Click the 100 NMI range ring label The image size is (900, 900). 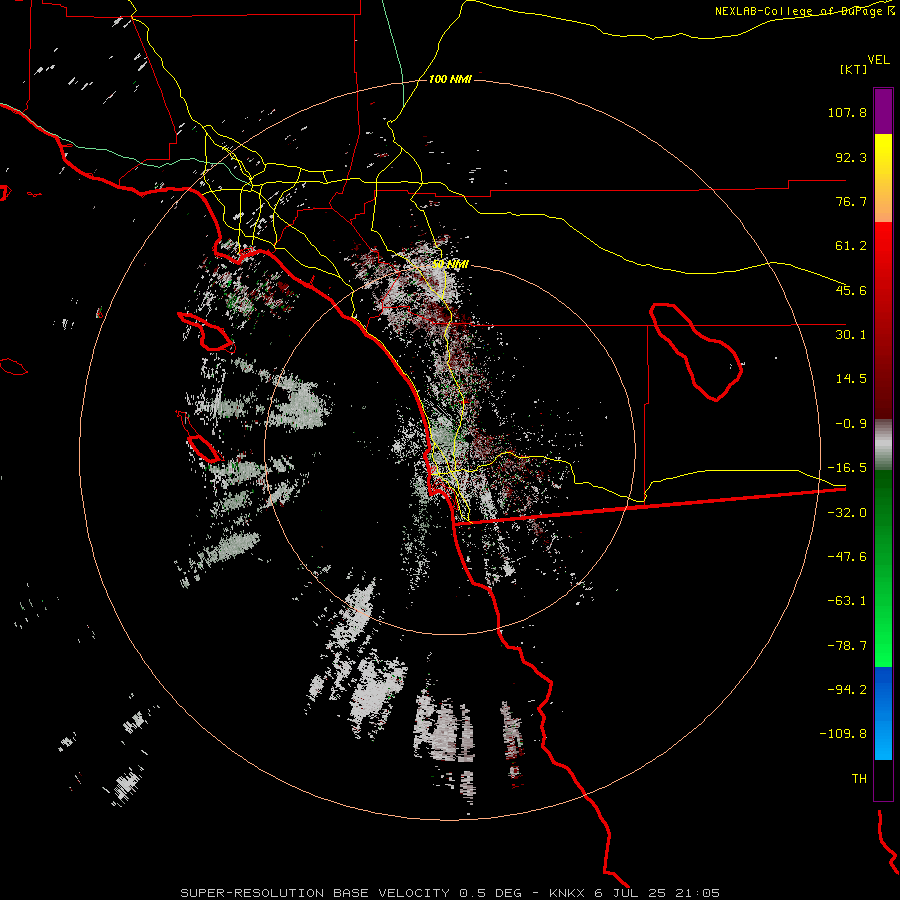tap(451, 79)
